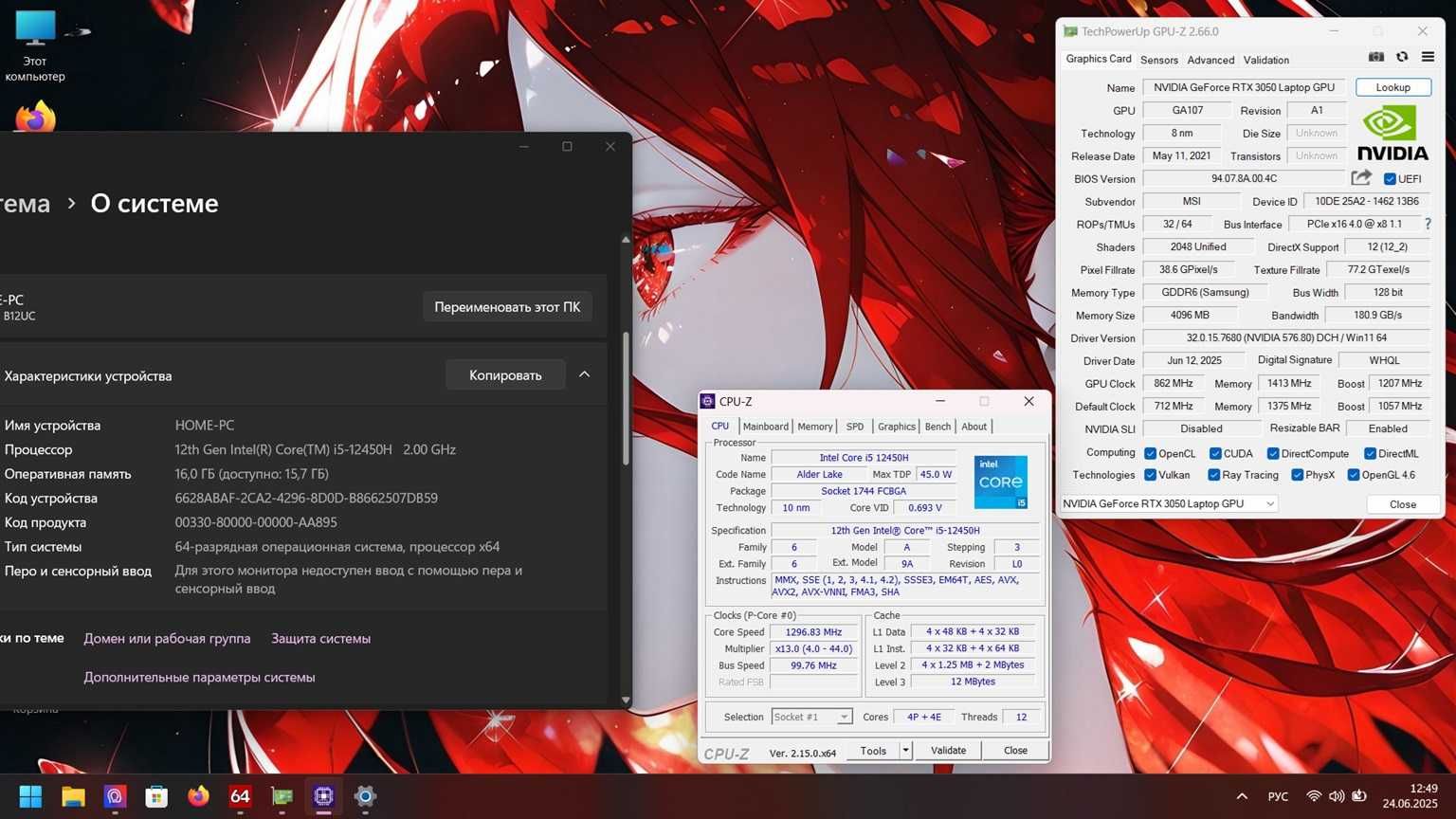The width and height of the screenshot is (1456, 819).
Task: Toggle the PhysX checkbox
Action: 1297,475
